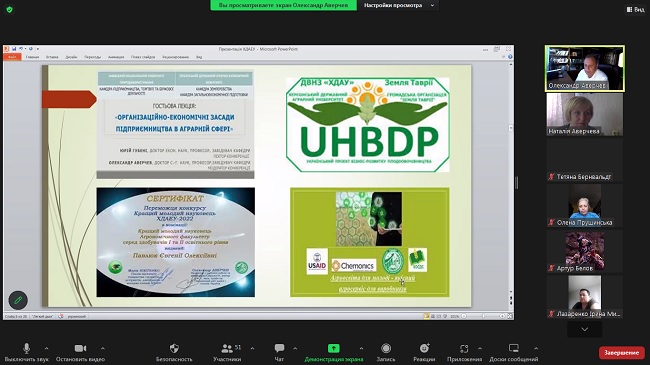
Task: Click PowerPoint help icon at ribbon right
Action: tap(510, 57)
